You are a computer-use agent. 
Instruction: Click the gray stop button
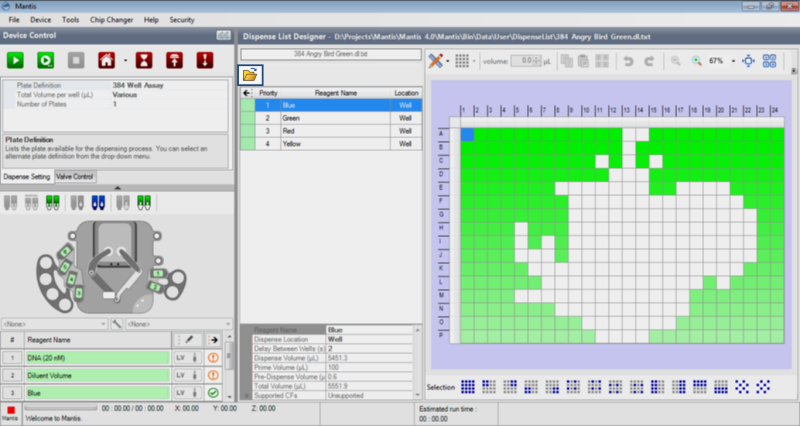tap(76, 60)
